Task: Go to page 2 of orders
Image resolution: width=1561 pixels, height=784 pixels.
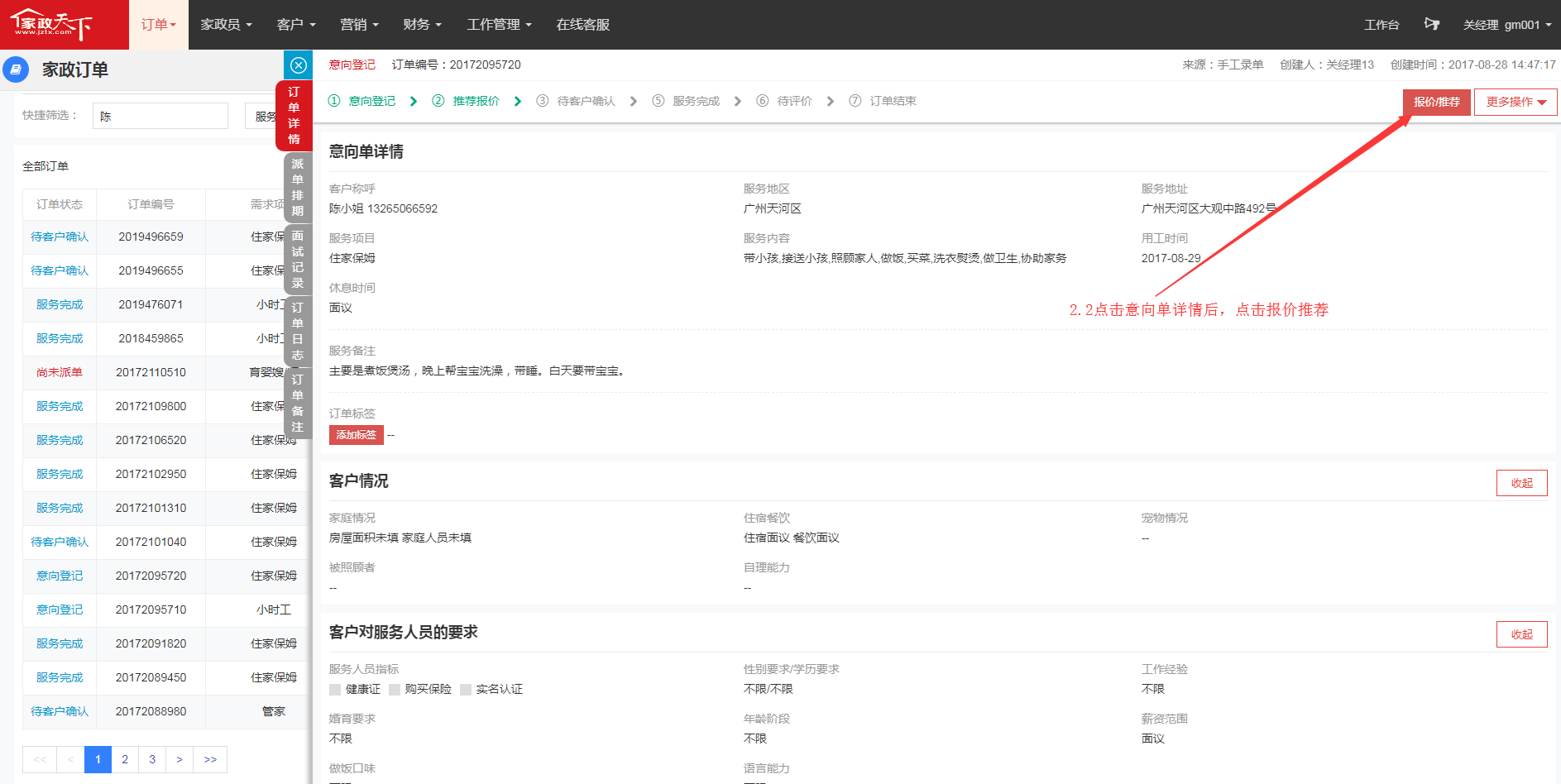Action: coord(125,759)
